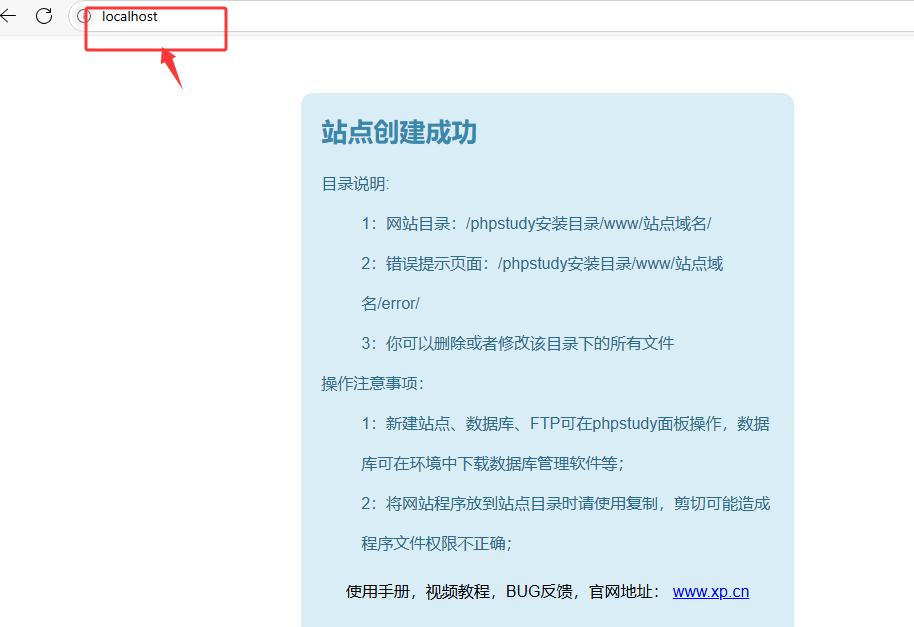Click the 错误提示页面 line

tap(542, 264)
